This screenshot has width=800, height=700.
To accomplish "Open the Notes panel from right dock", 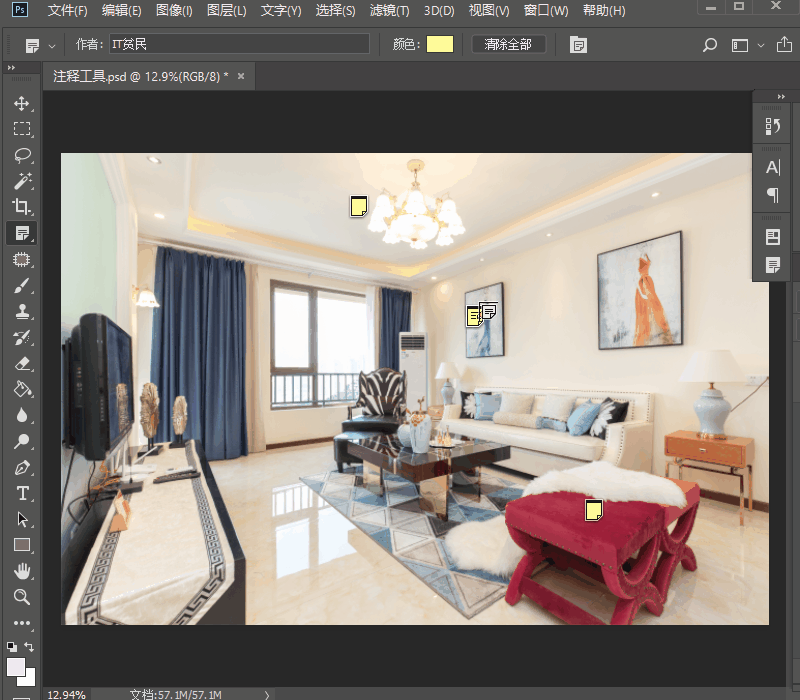I will click(x=772, y=265).
